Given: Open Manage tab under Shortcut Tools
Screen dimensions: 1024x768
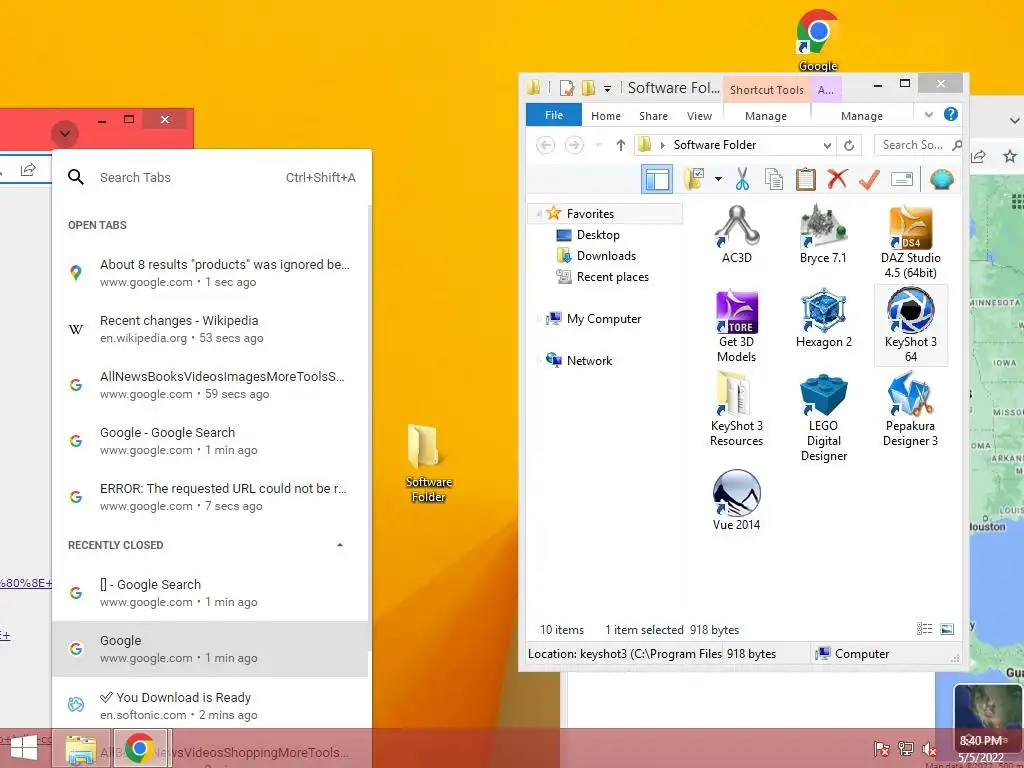Looking at the screenshot, I should 765,116.
